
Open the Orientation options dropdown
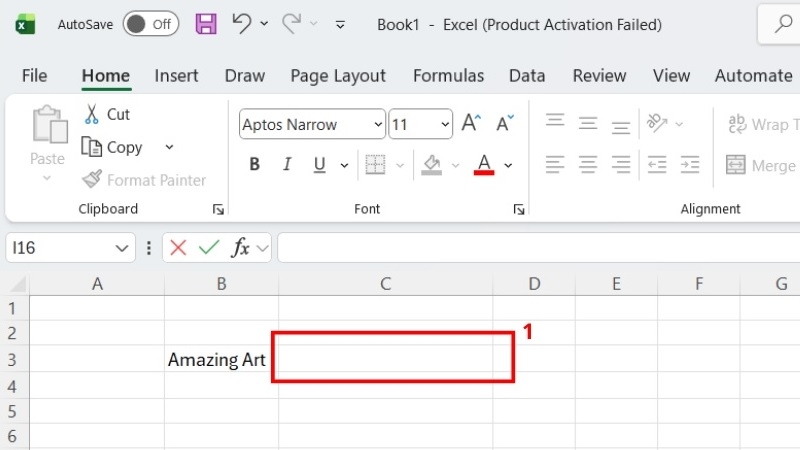(679, 124)
